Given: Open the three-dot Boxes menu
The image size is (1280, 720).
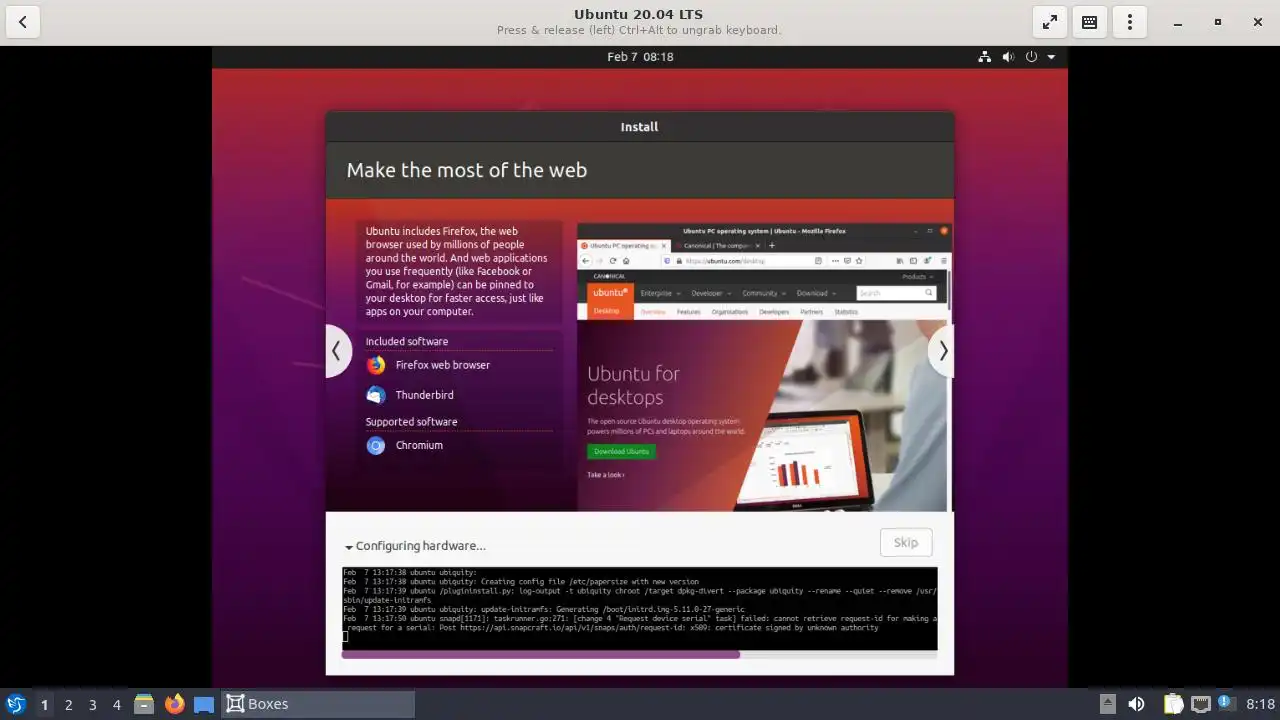Looking at the screenshot, I should (x=1130, y=22).
